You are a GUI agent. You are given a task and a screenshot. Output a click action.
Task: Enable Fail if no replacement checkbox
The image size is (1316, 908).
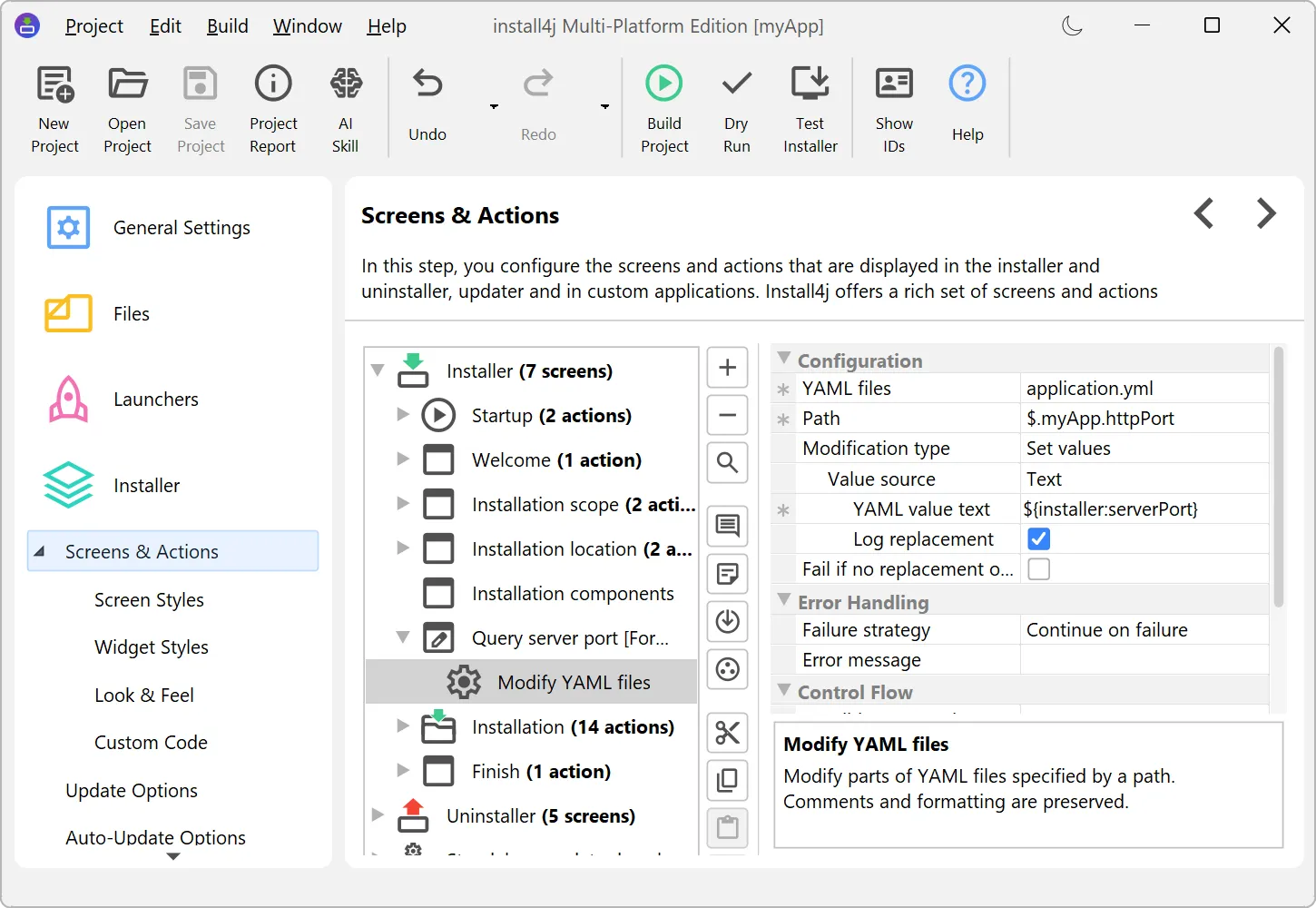click(x=1038, y=569)
